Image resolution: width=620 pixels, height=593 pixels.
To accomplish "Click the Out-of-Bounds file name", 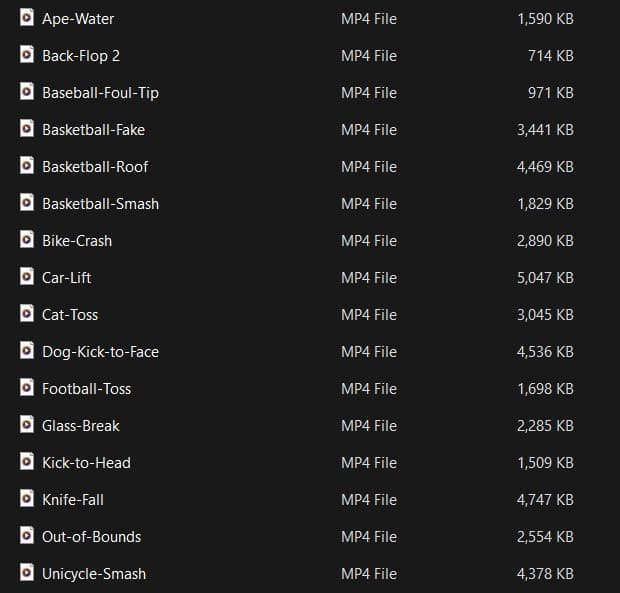I will (x=92, y=537).
